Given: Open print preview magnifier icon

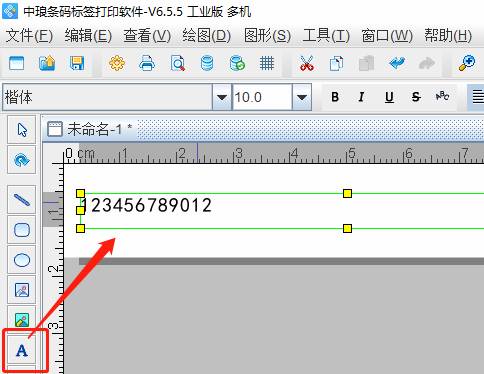Looking at the screenshot, I should (x=177, y=63).
